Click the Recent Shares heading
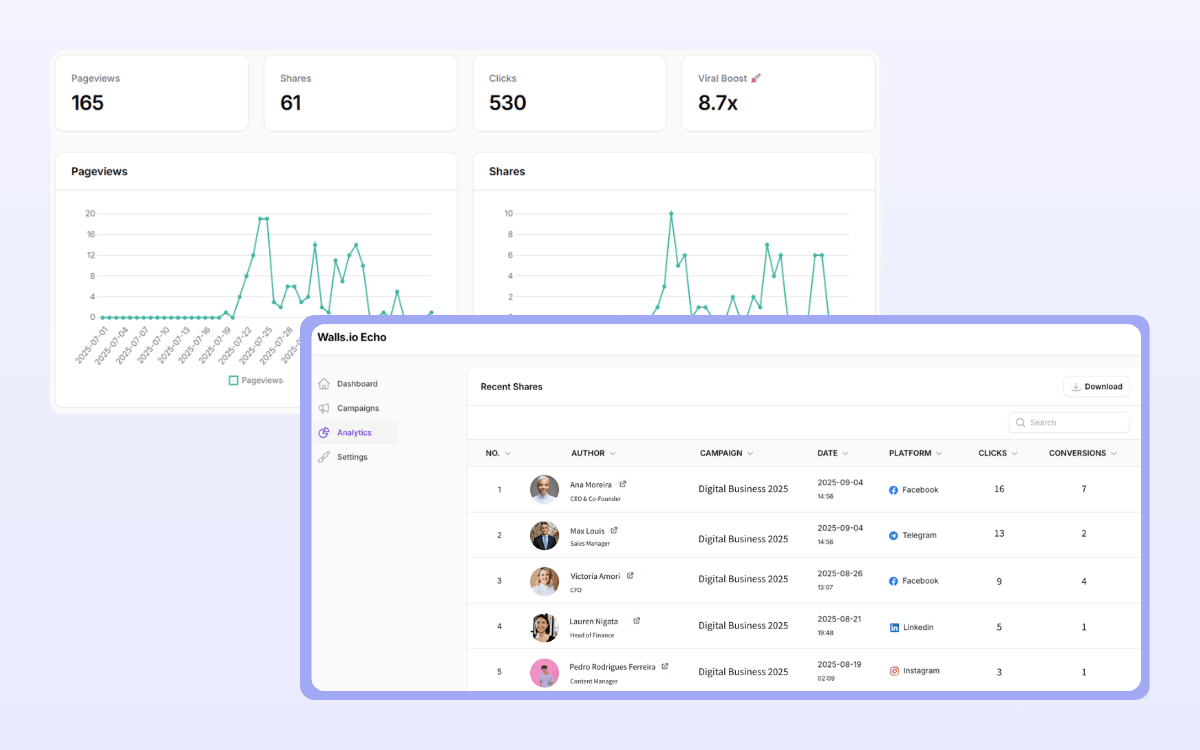Viewport: 1200px width, 750px height. (x=512, y=387)
